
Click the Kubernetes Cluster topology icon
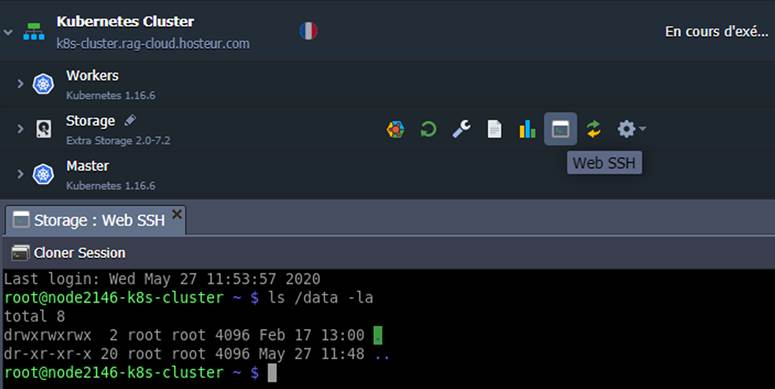pyautogui.click(x=34, y=31)
